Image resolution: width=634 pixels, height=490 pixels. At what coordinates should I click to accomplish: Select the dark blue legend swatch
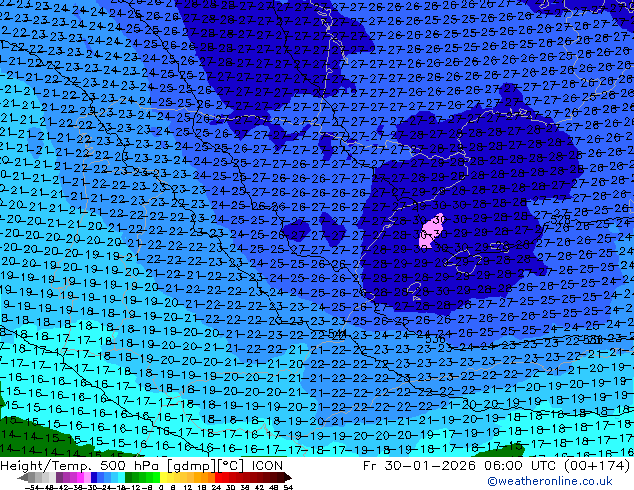[94, 477]
